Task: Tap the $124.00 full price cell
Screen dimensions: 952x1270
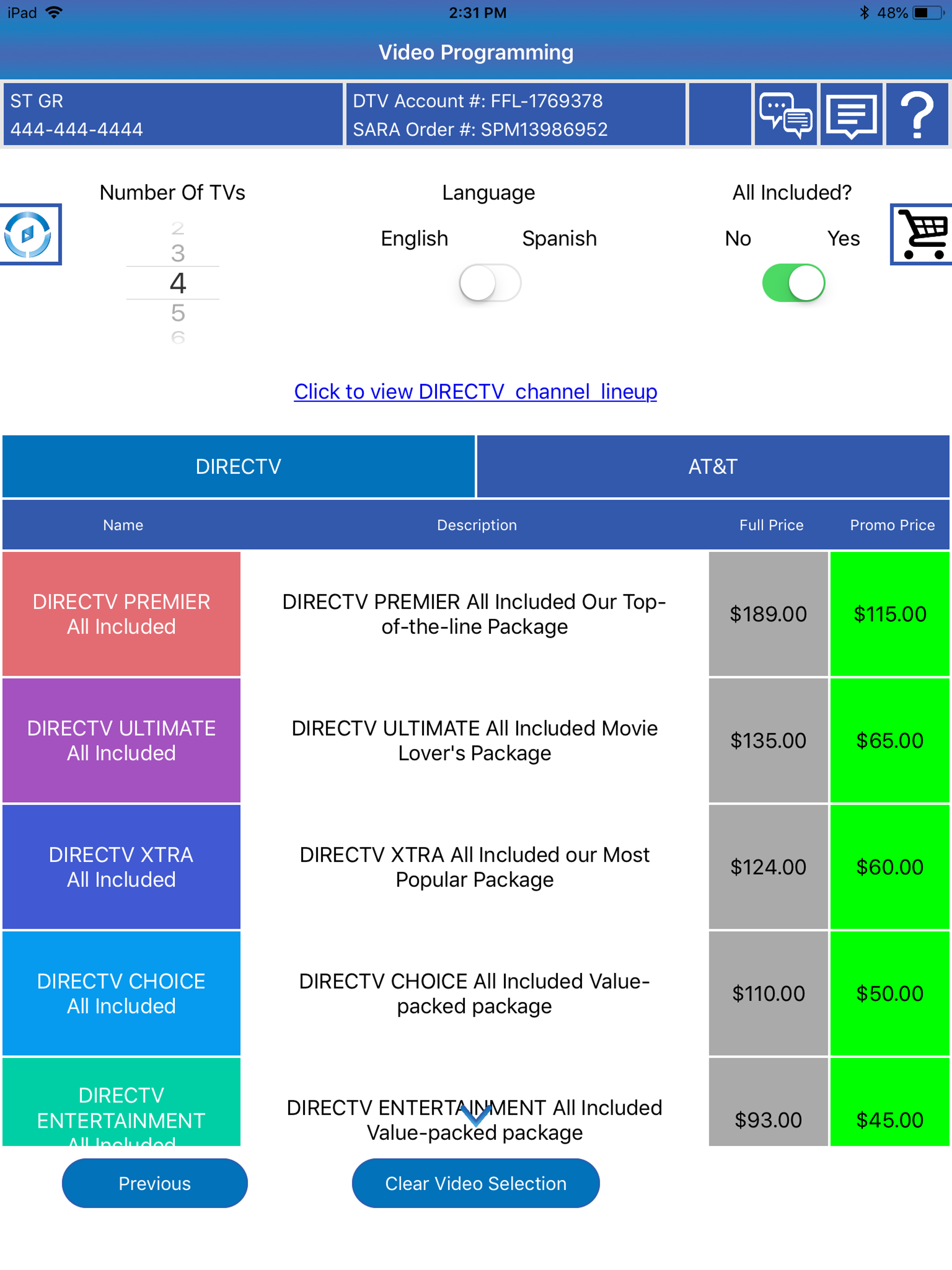Action: (x=768, y=867)
